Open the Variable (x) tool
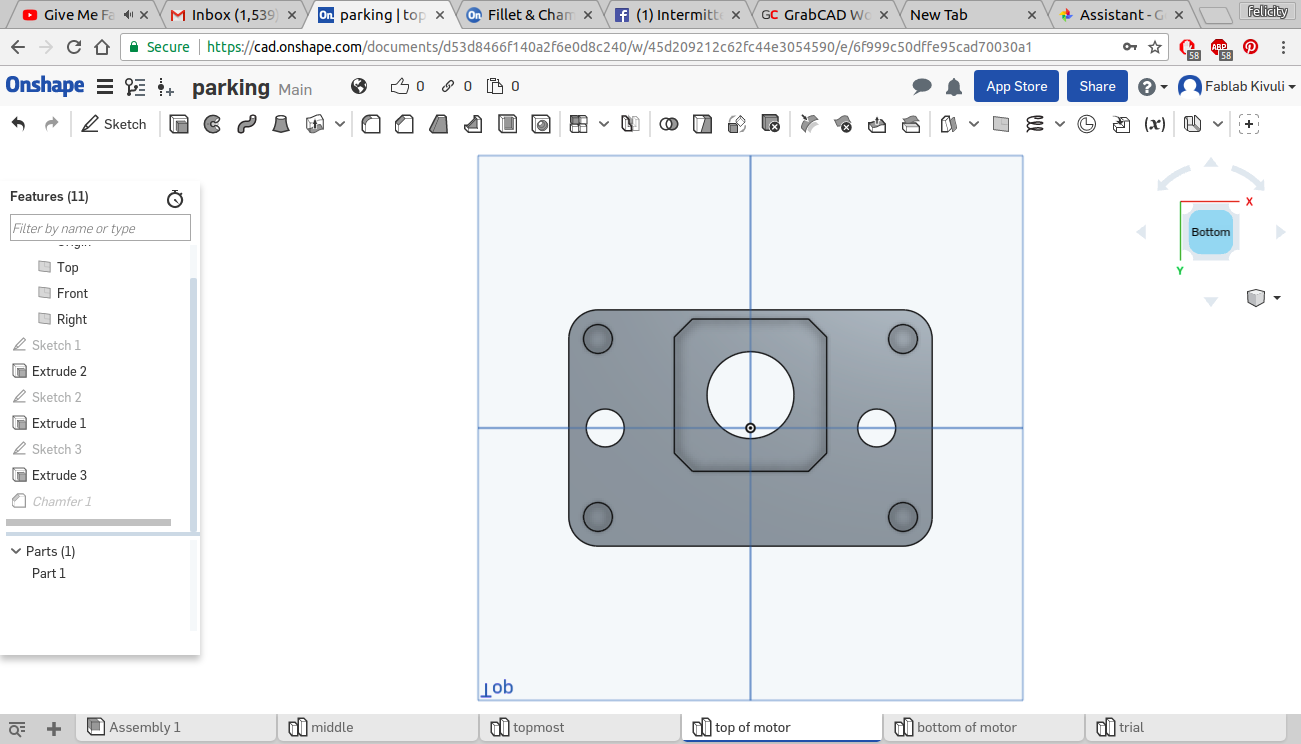 (1155, 124)
